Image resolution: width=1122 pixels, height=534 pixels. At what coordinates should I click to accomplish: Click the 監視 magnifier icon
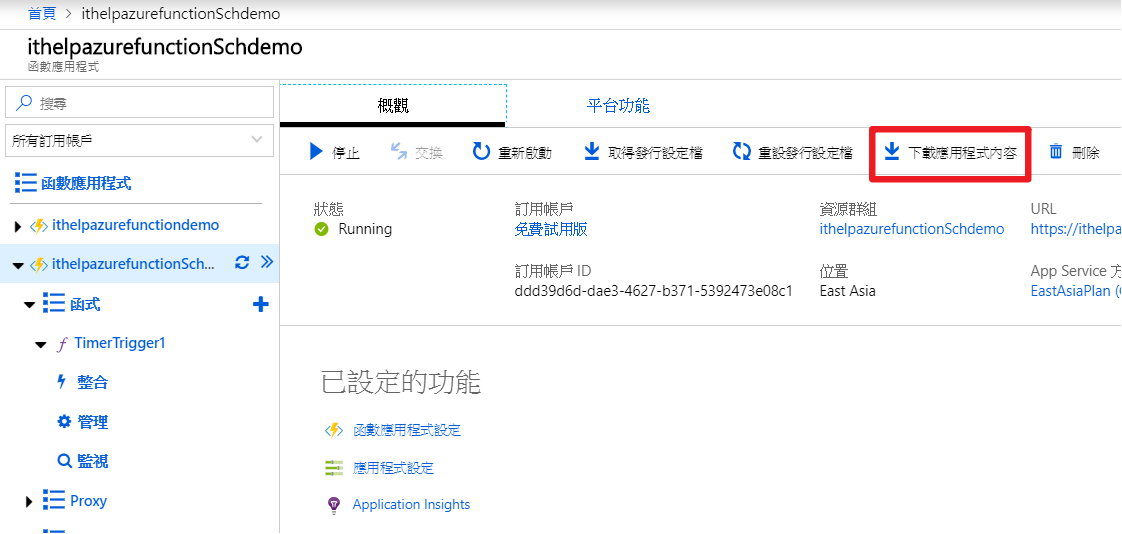(x=64, y=461)
